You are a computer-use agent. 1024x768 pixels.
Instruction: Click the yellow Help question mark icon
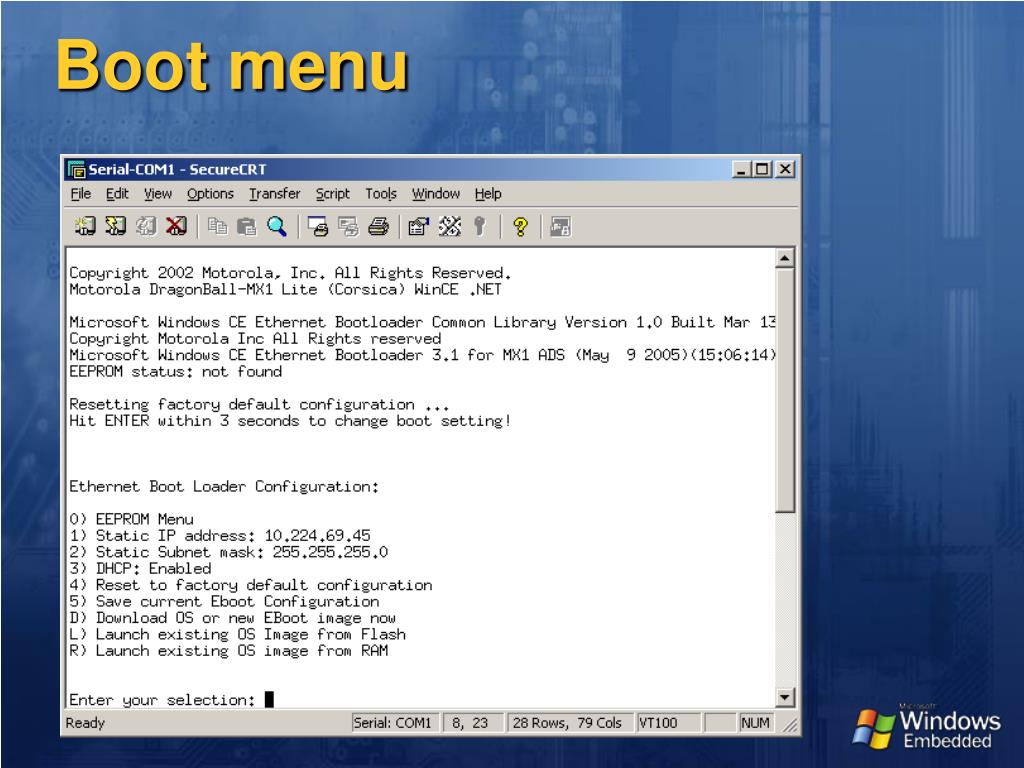pyautogui.click(x=520, y=227)
